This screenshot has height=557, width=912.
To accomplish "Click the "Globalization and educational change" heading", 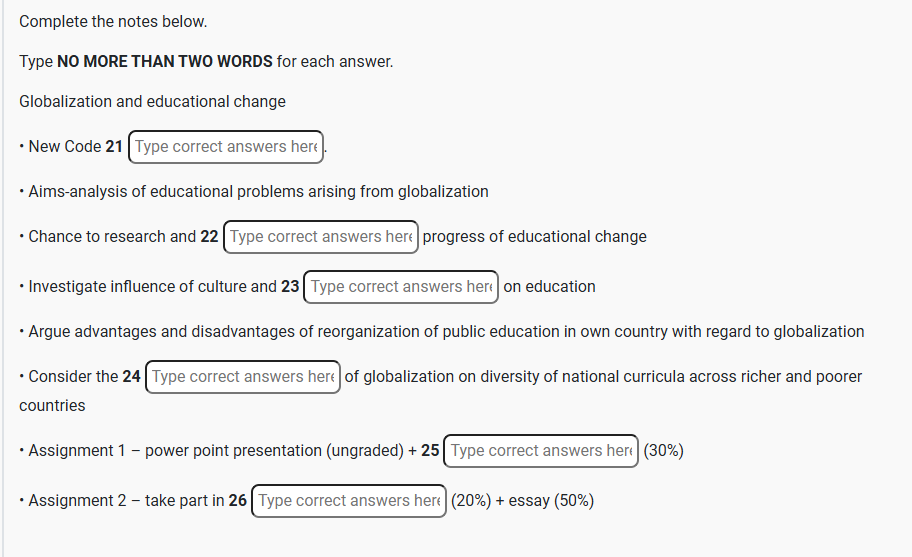I will 152,102.
